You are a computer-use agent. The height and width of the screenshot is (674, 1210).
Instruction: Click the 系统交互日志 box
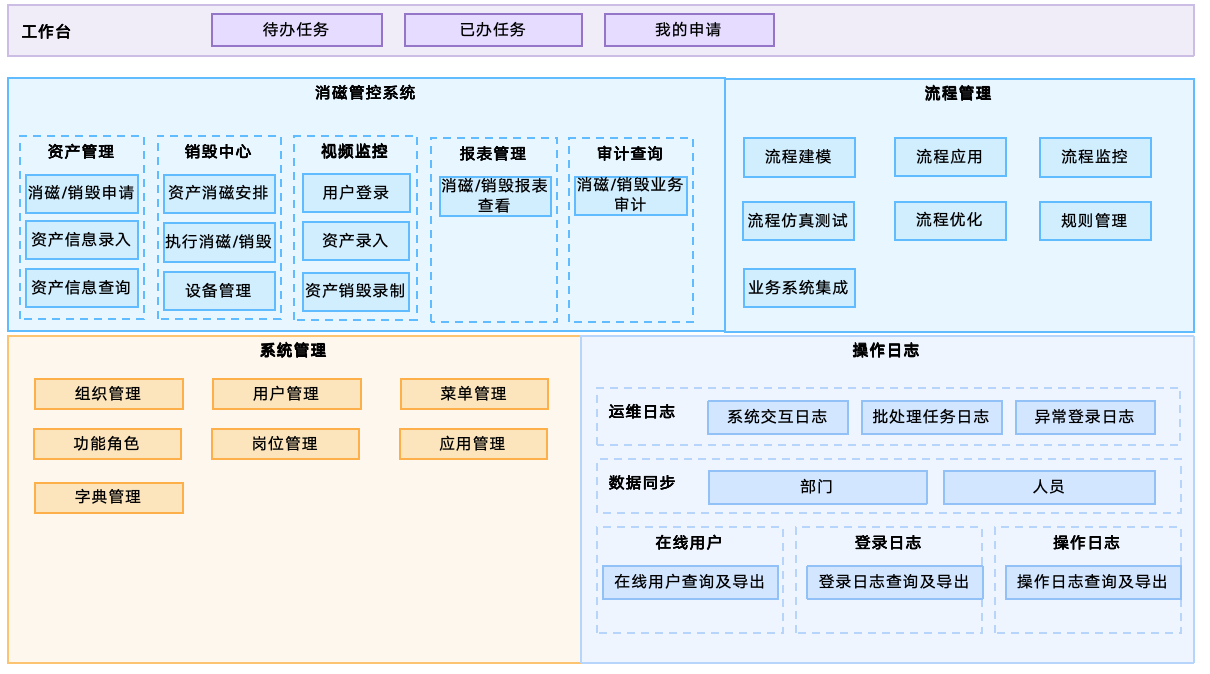[778, 418]
